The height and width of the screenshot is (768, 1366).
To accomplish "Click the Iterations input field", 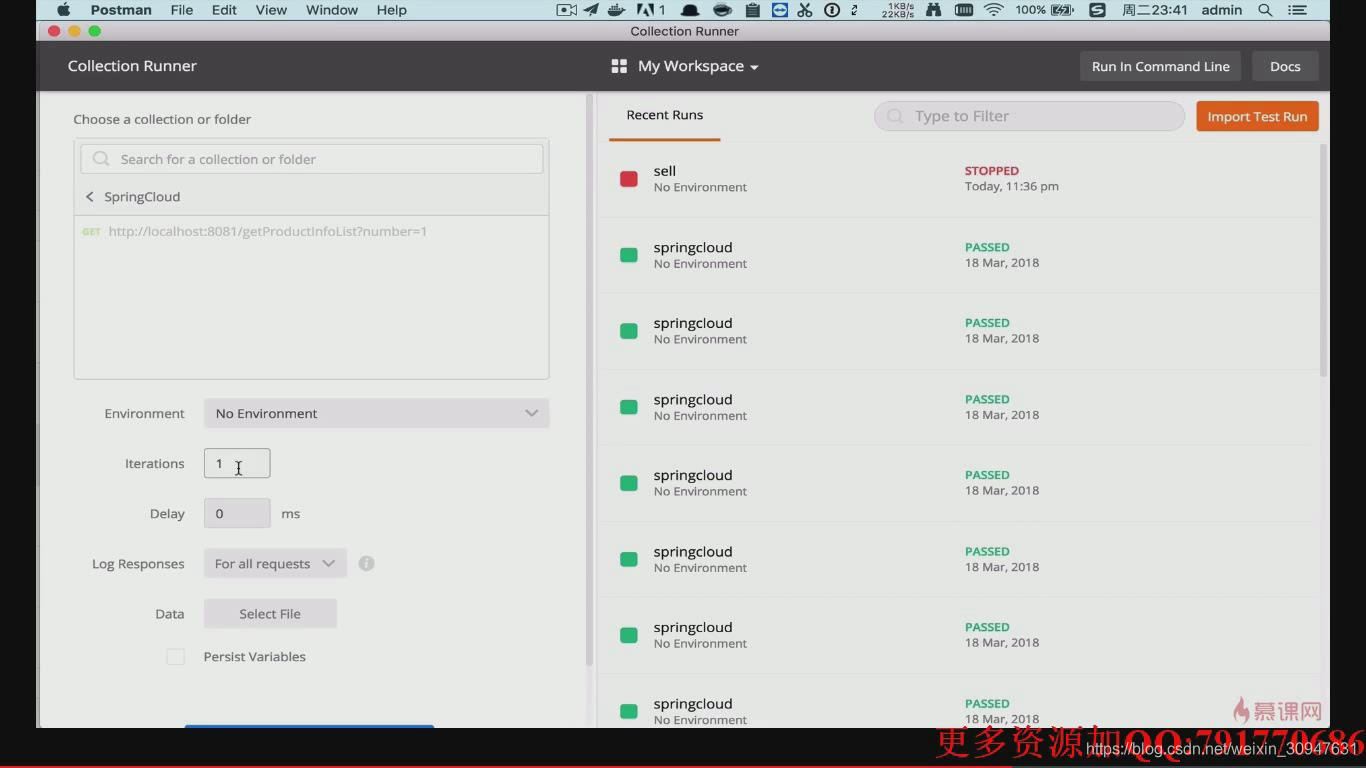I will 237,463.
